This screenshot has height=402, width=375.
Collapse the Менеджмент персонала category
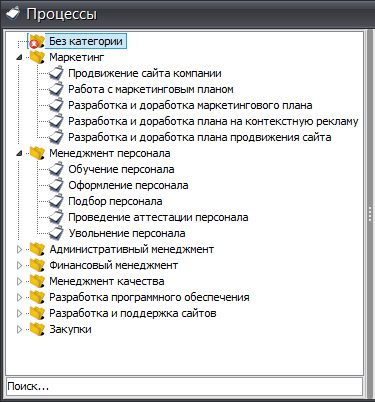19,154
